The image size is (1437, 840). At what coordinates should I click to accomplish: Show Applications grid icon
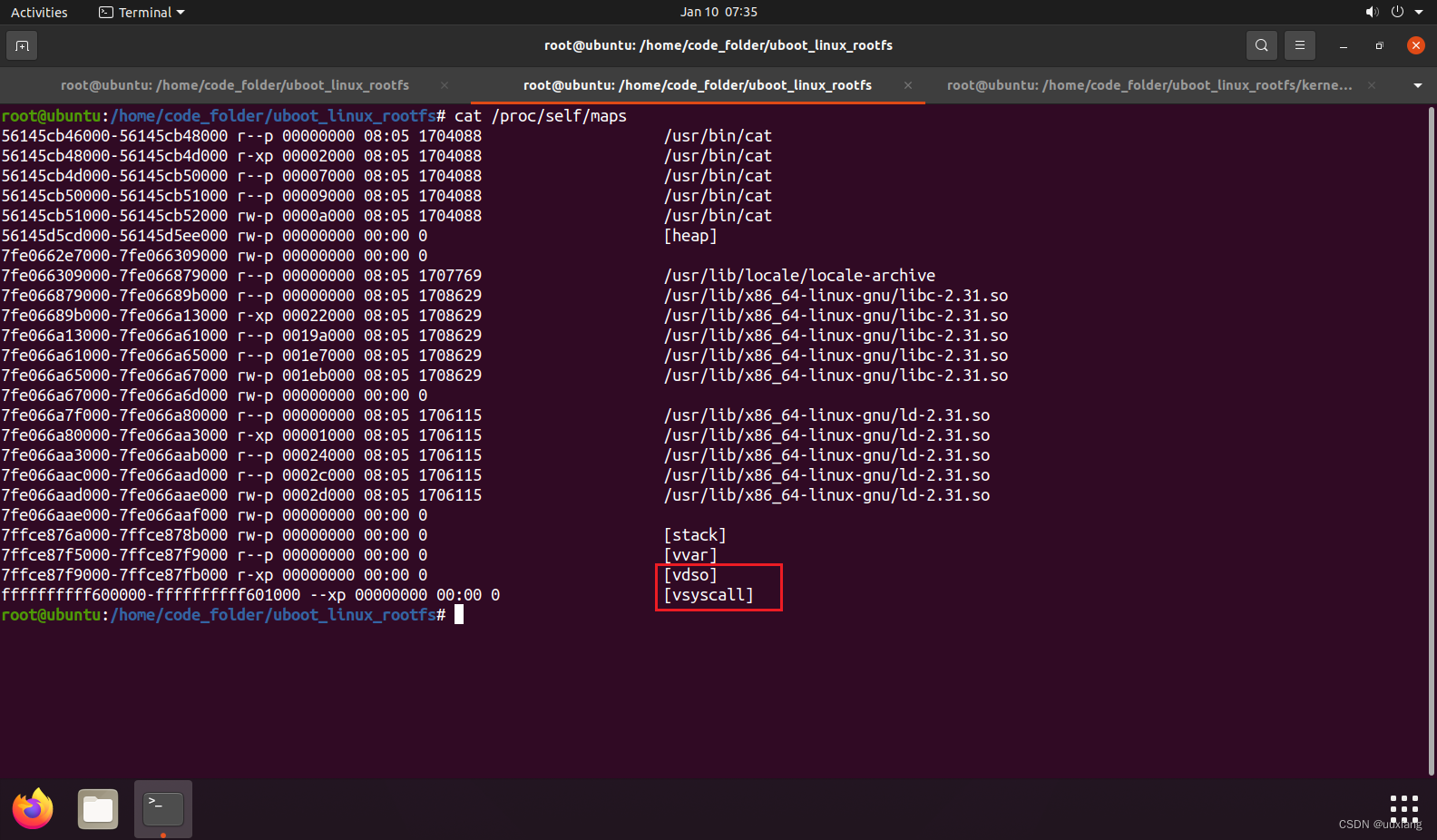coord(1403,808)
